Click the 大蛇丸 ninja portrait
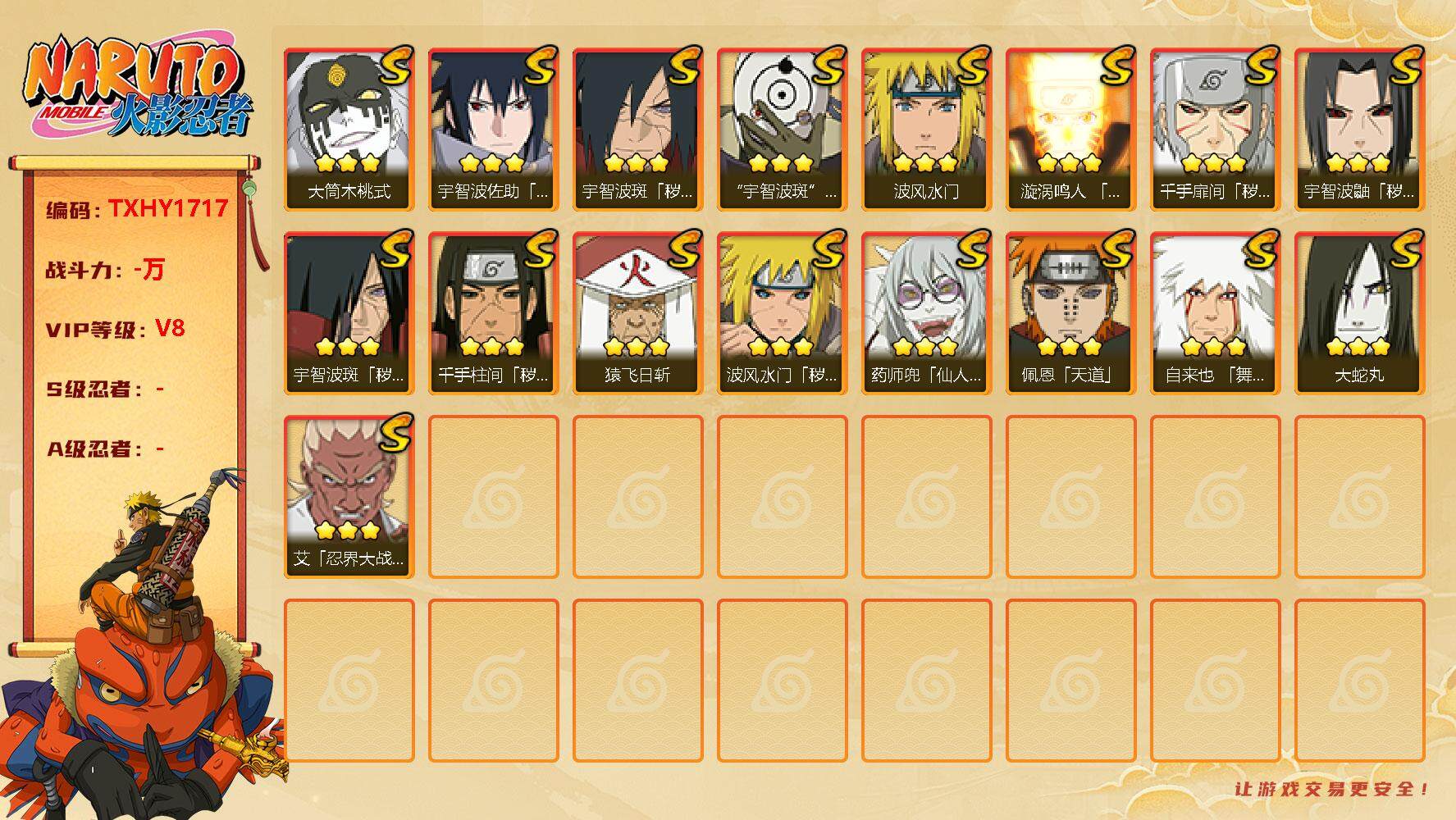The height and width of the screenshot is (820, 1456). [1359, 313]
